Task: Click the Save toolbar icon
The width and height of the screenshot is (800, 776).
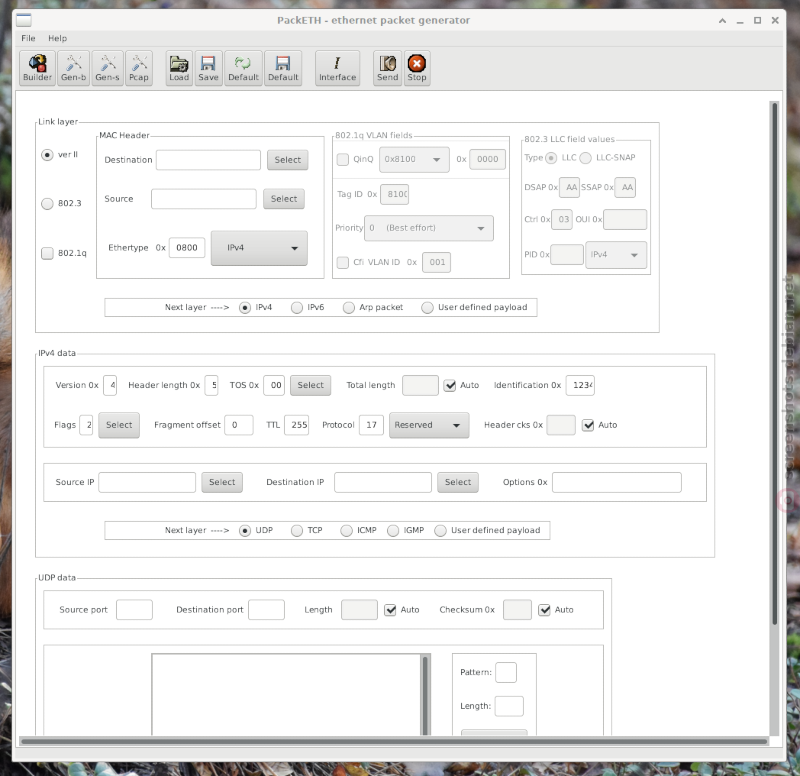Action: 208,68
